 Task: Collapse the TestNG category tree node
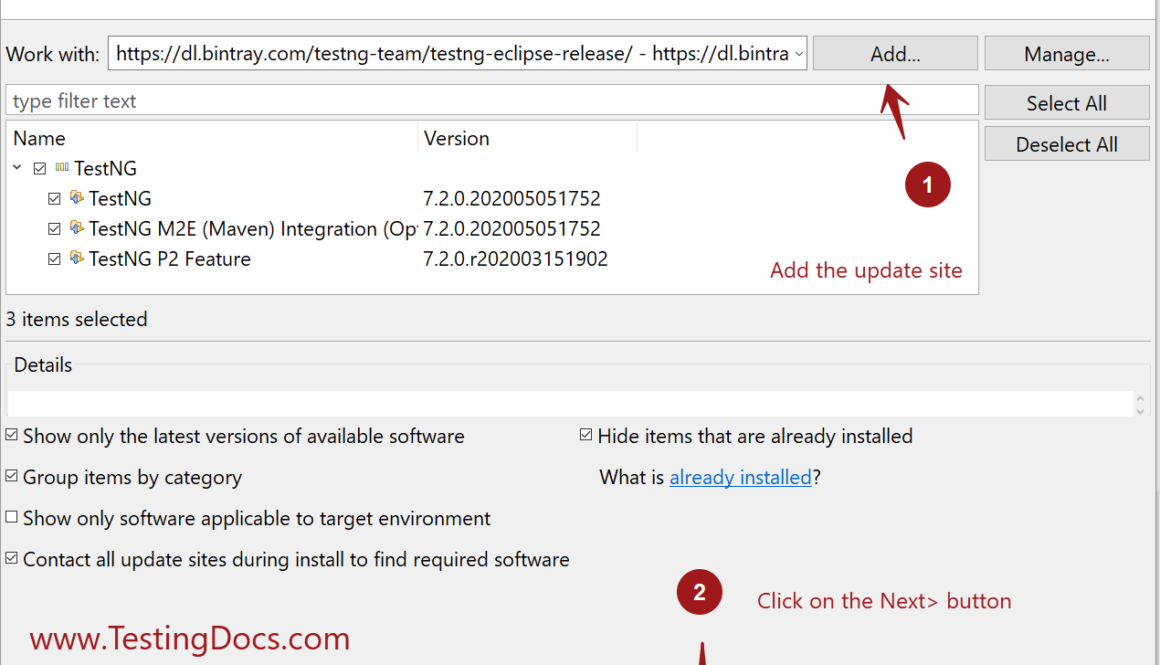pos(18,168)
